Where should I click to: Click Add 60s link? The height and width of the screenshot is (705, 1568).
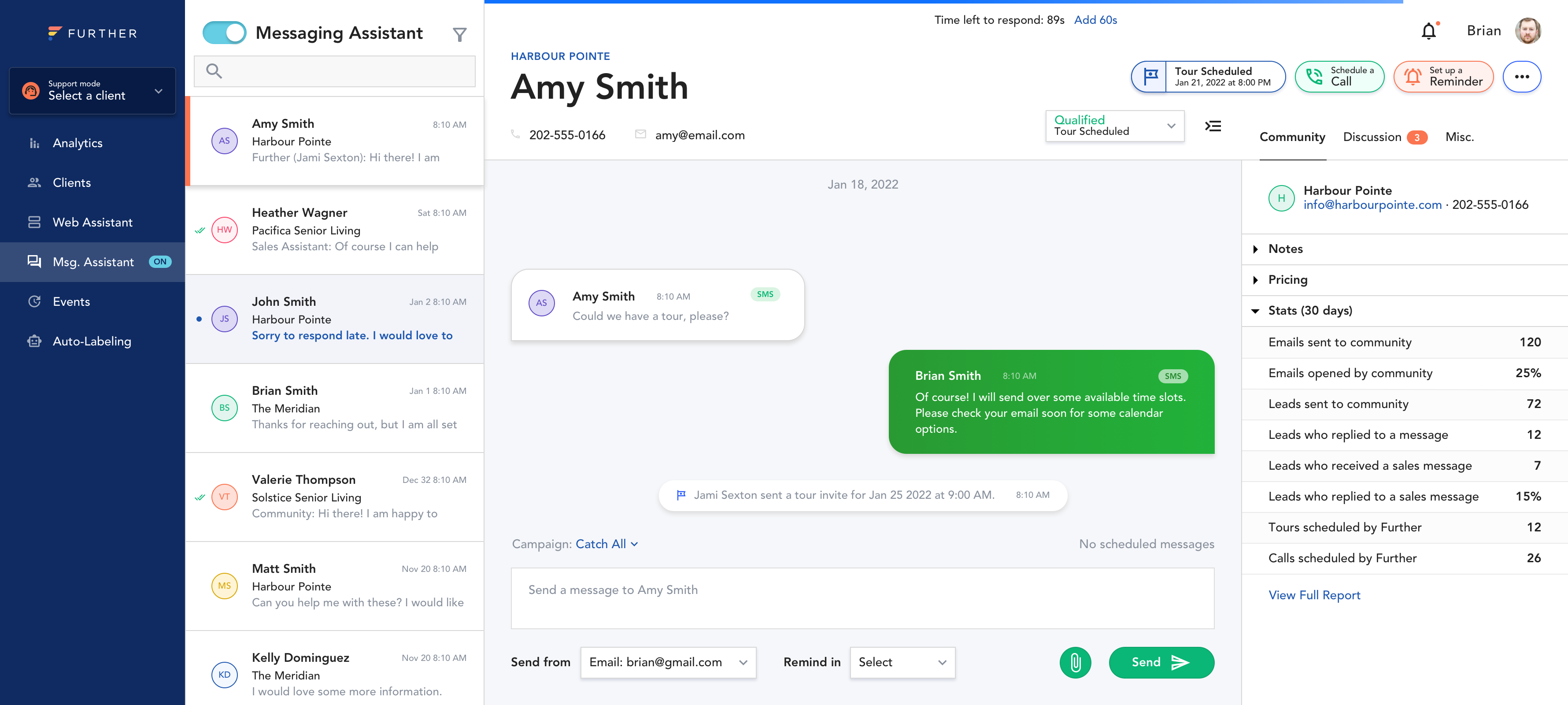click(1095, 19)
